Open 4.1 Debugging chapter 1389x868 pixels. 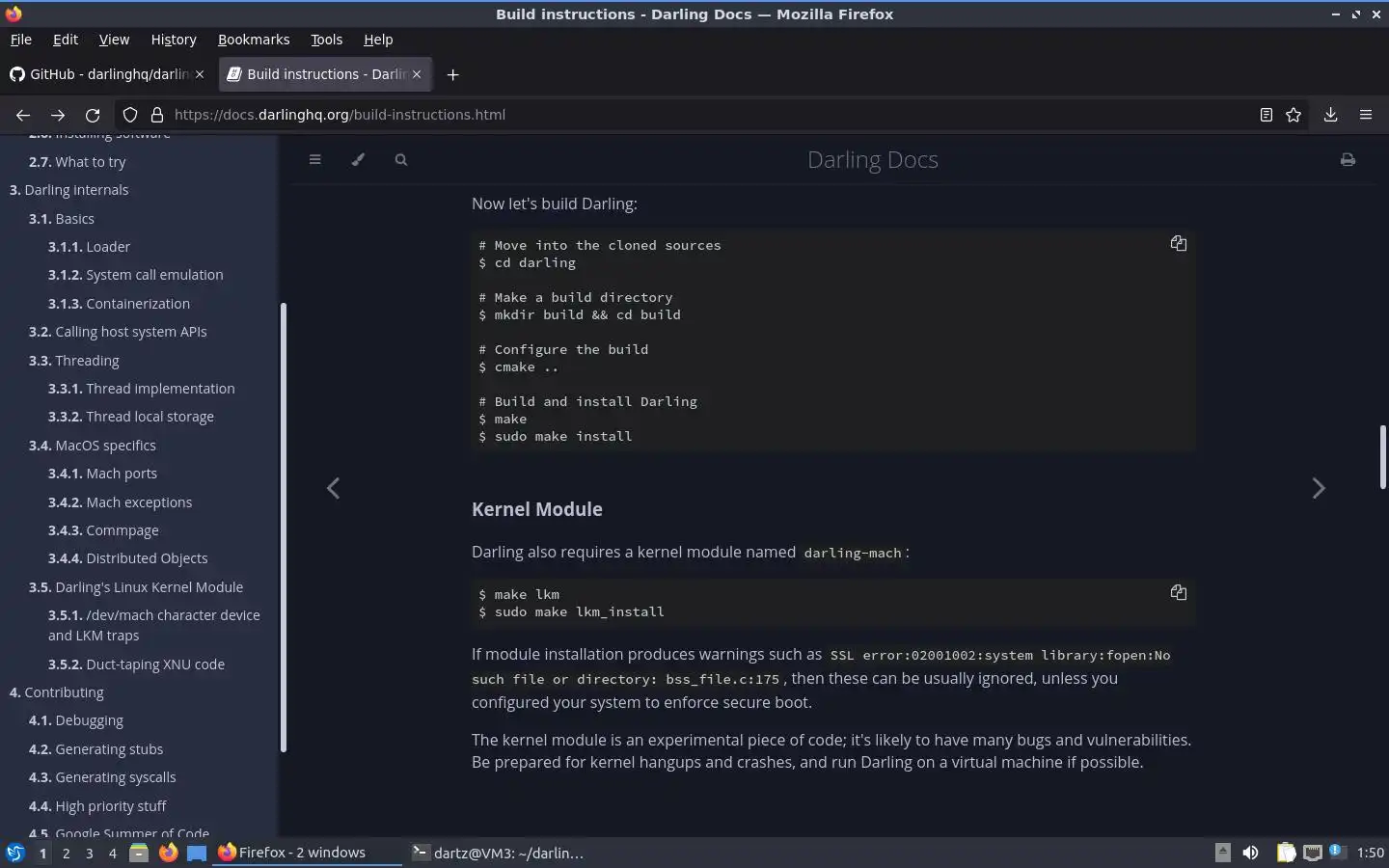pos(76,720)
